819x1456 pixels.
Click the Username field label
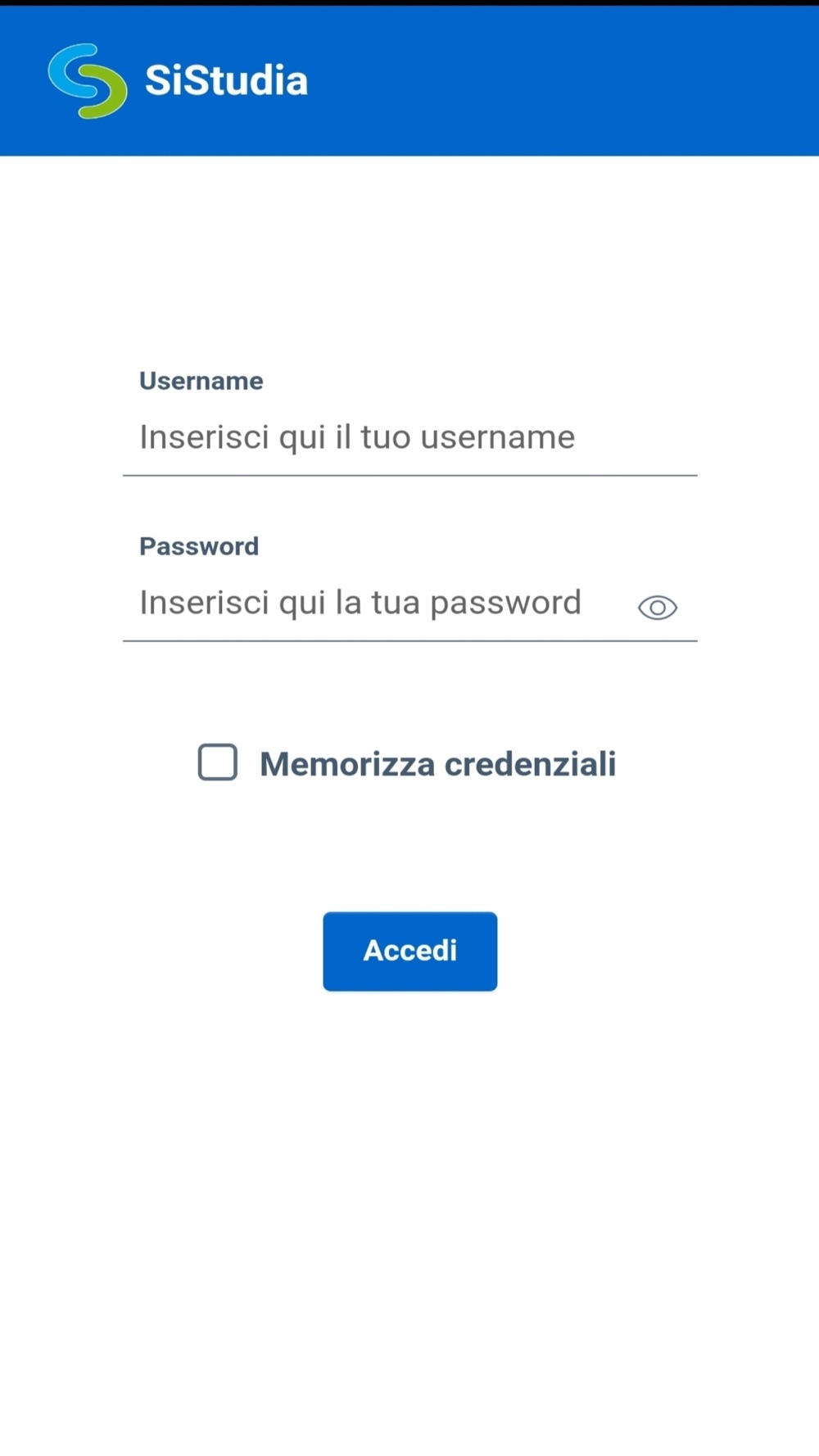201,381
